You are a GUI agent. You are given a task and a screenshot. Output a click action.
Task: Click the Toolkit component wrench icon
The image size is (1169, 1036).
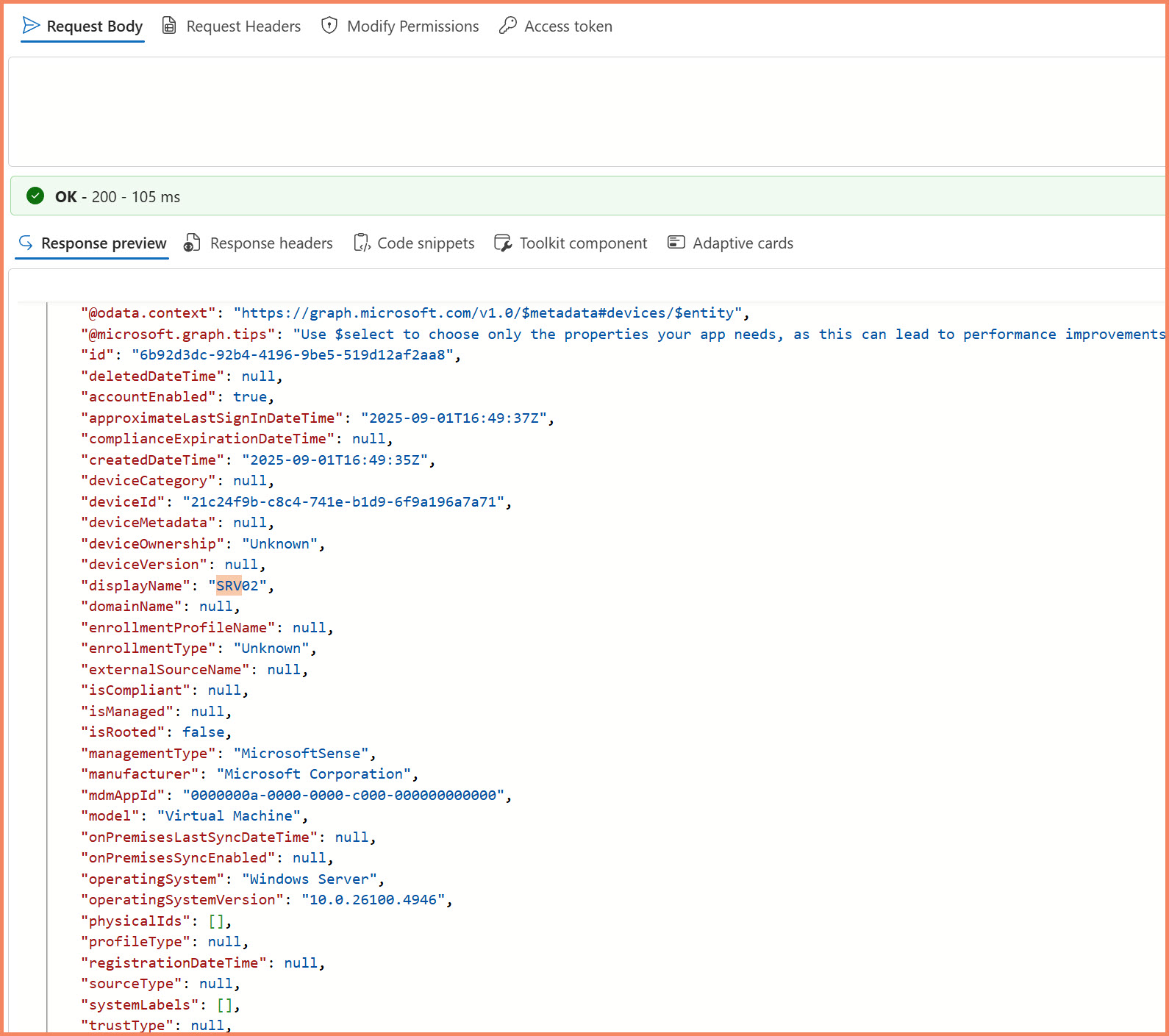(503, 243)
